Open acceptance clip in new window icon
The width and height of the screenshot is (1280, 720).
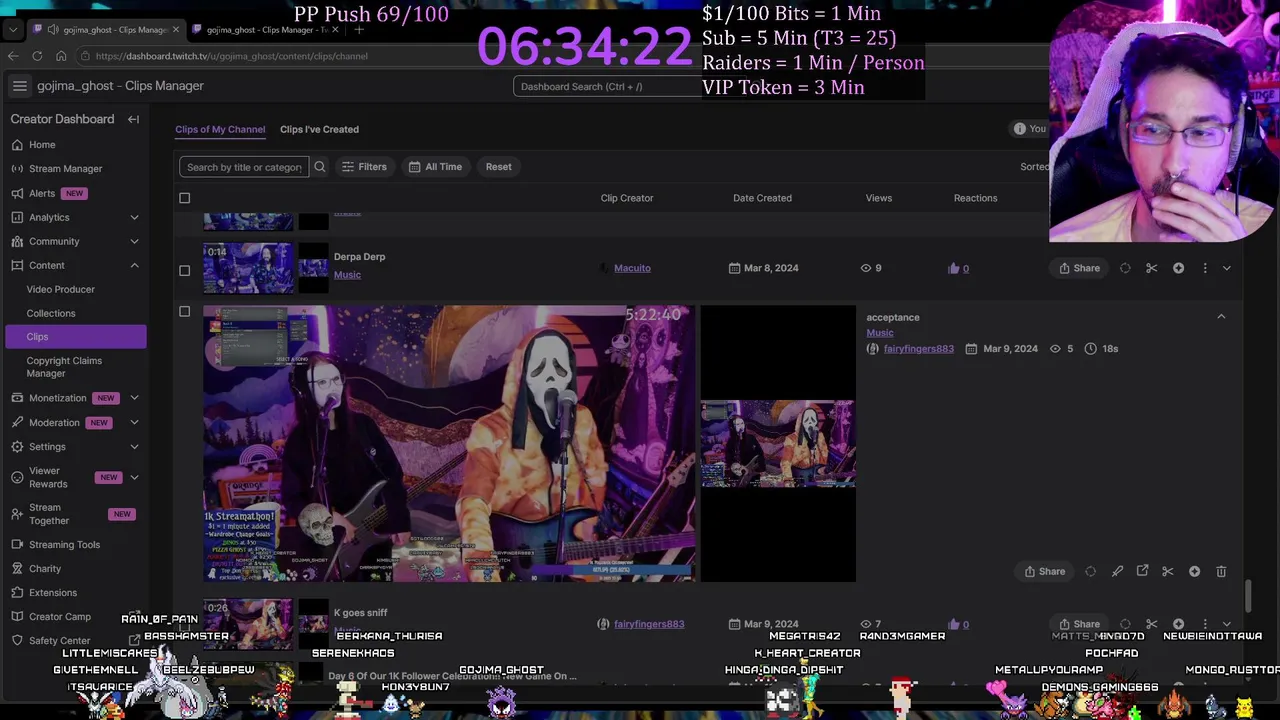(x=1142, y=571)
